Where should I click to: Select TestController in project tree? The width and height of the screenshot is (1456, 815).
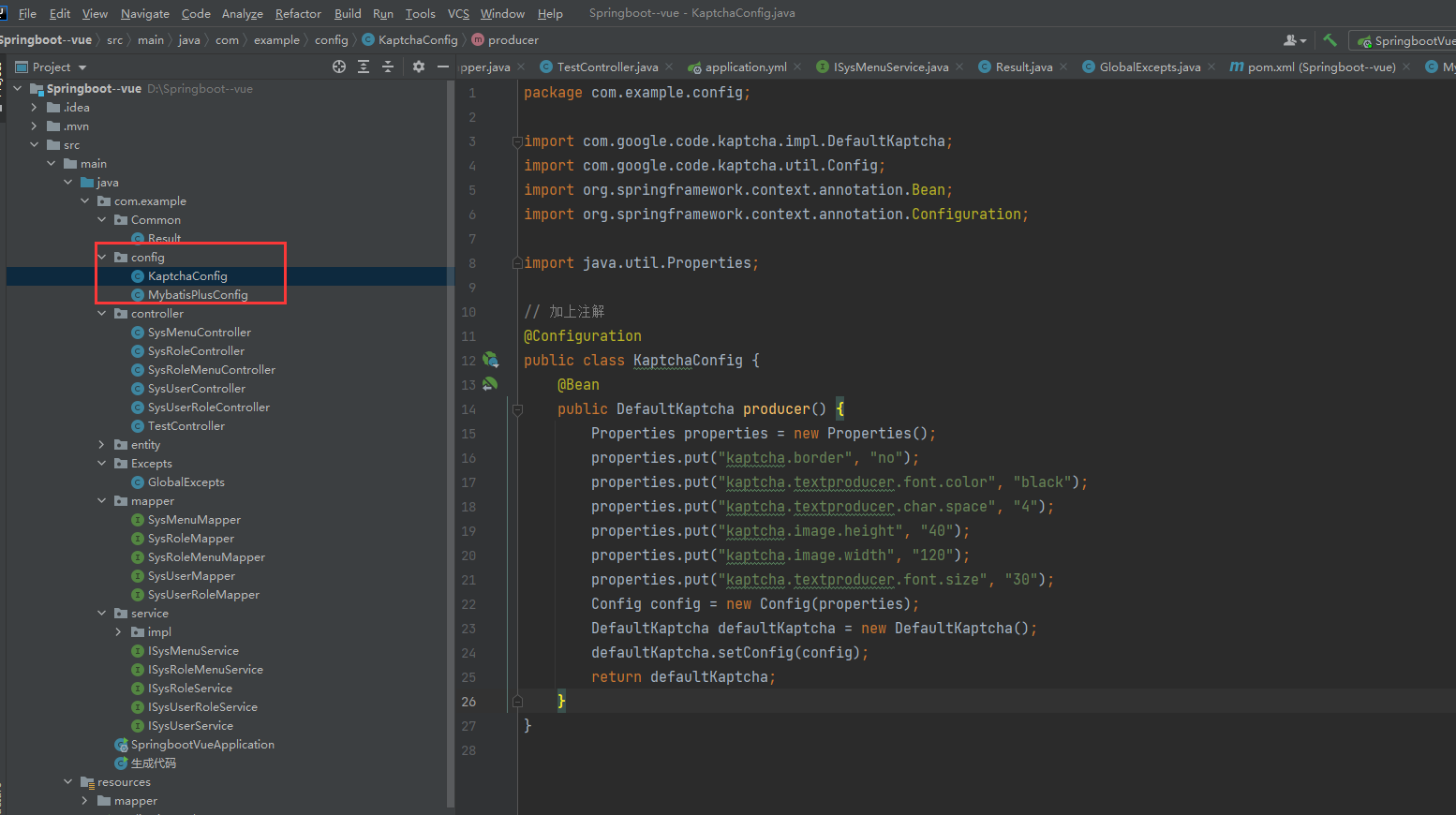186,425
